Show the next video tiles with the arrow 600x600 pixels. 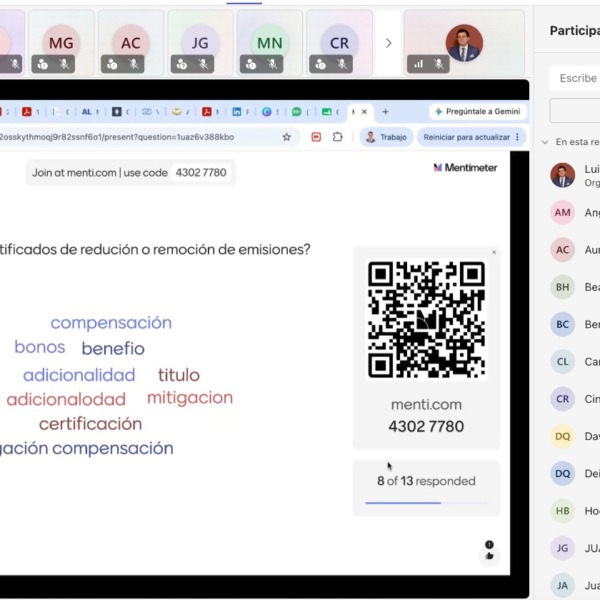[388, 43]
